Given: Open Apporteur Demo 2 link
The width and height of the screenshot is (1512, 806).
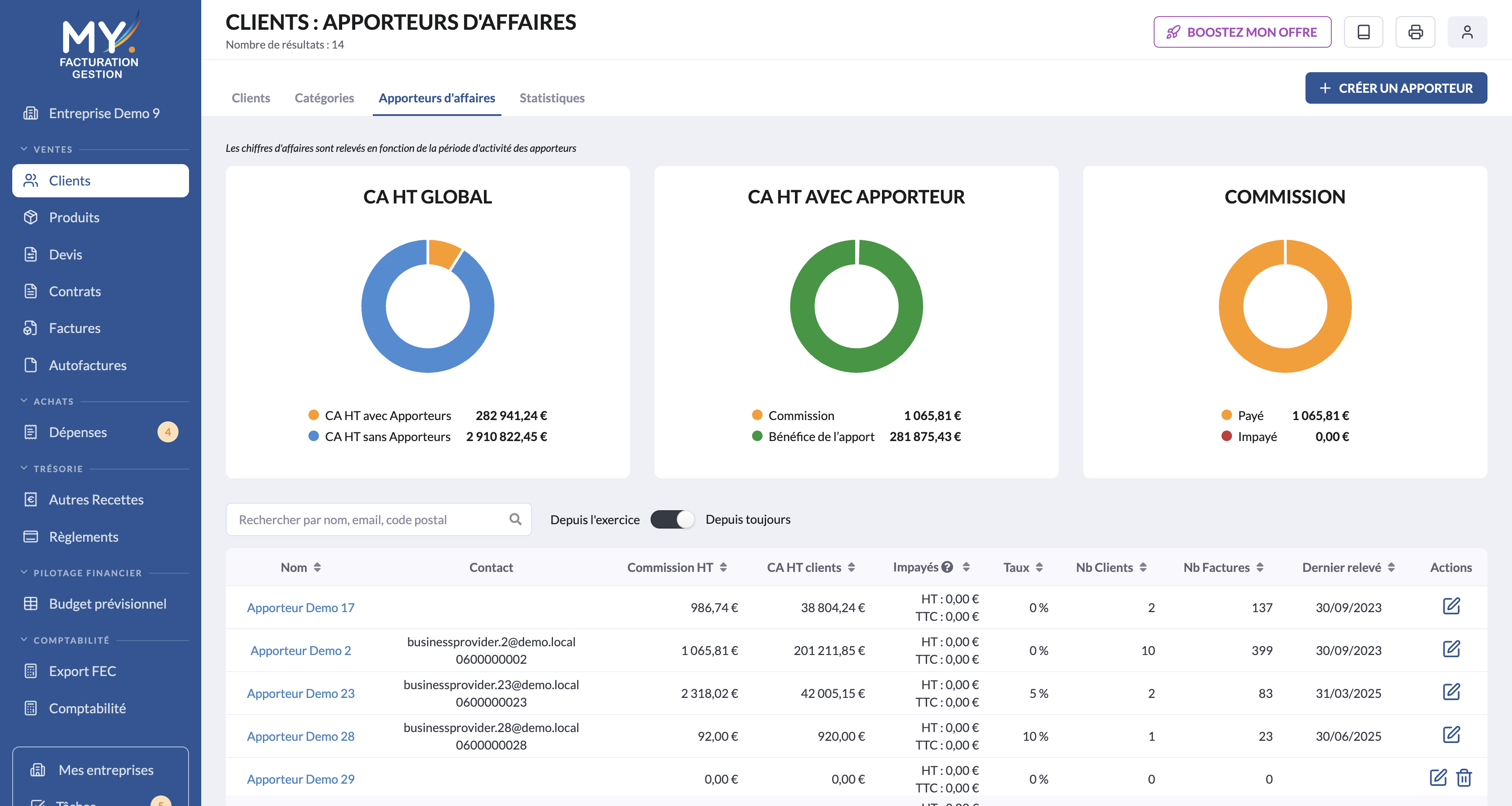Looking at the screenshot, I should (301, 650).
